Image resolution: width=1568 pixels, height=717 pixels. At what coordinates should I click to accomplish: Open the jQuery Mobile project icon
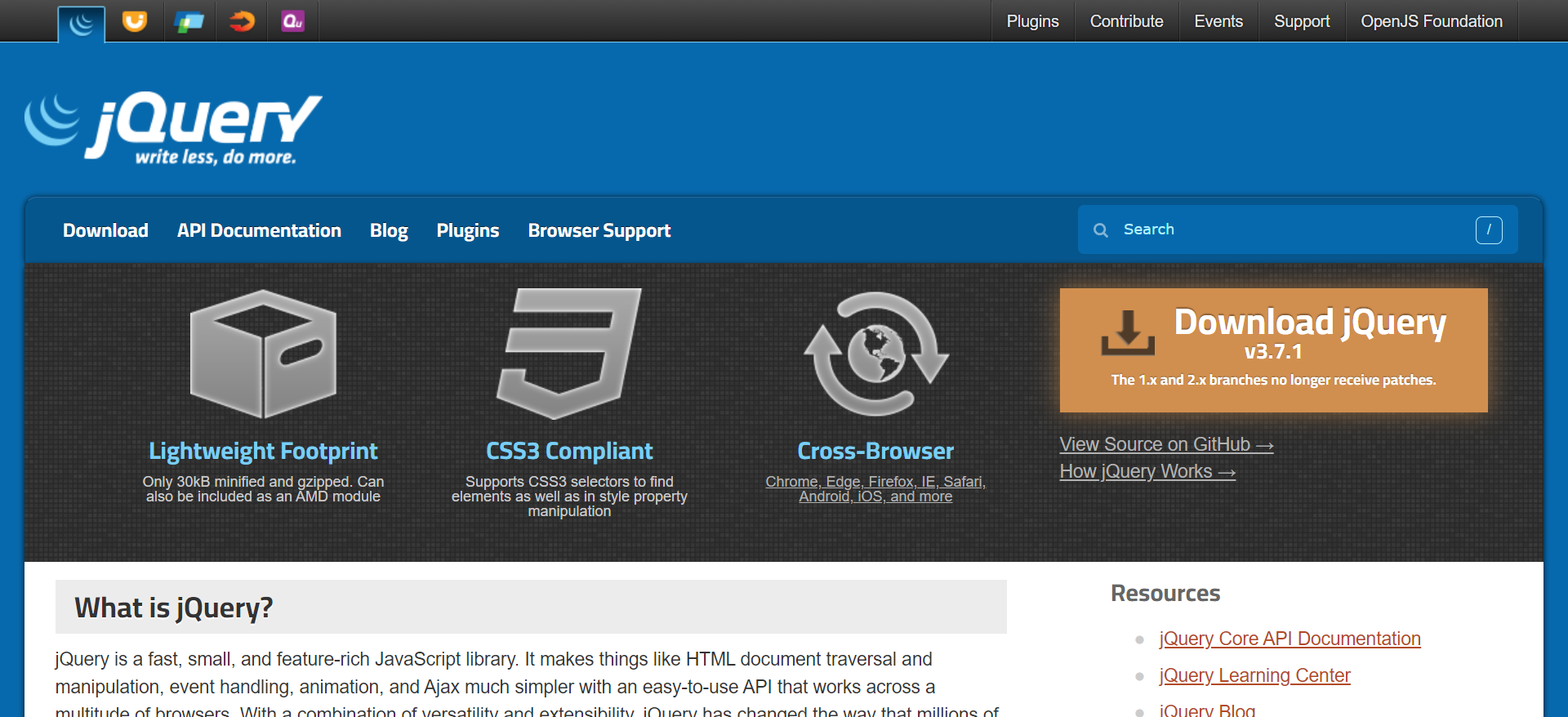189,21
